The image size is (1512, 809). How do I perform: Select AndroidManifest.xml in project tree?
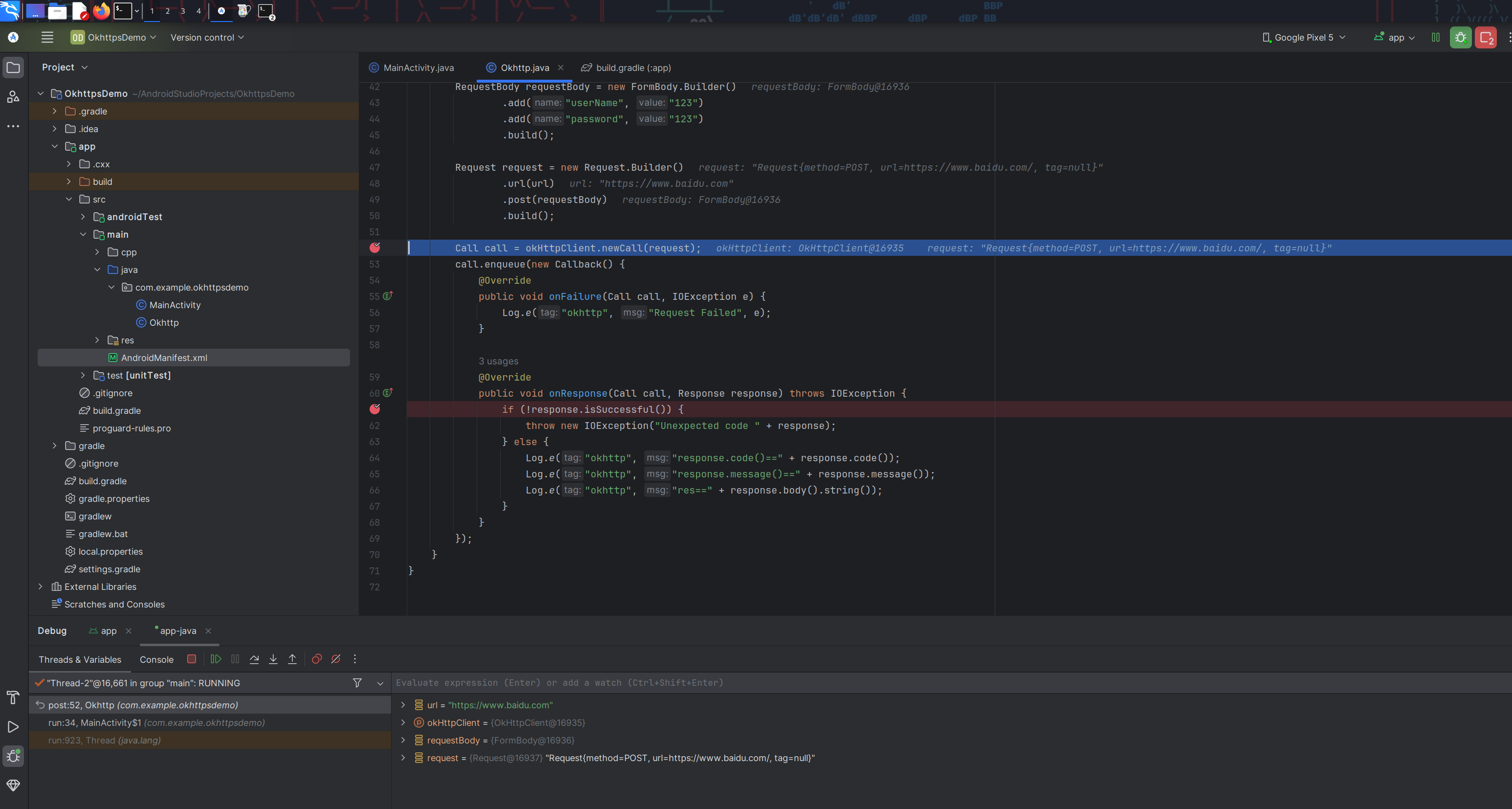(x=194, y=358)
